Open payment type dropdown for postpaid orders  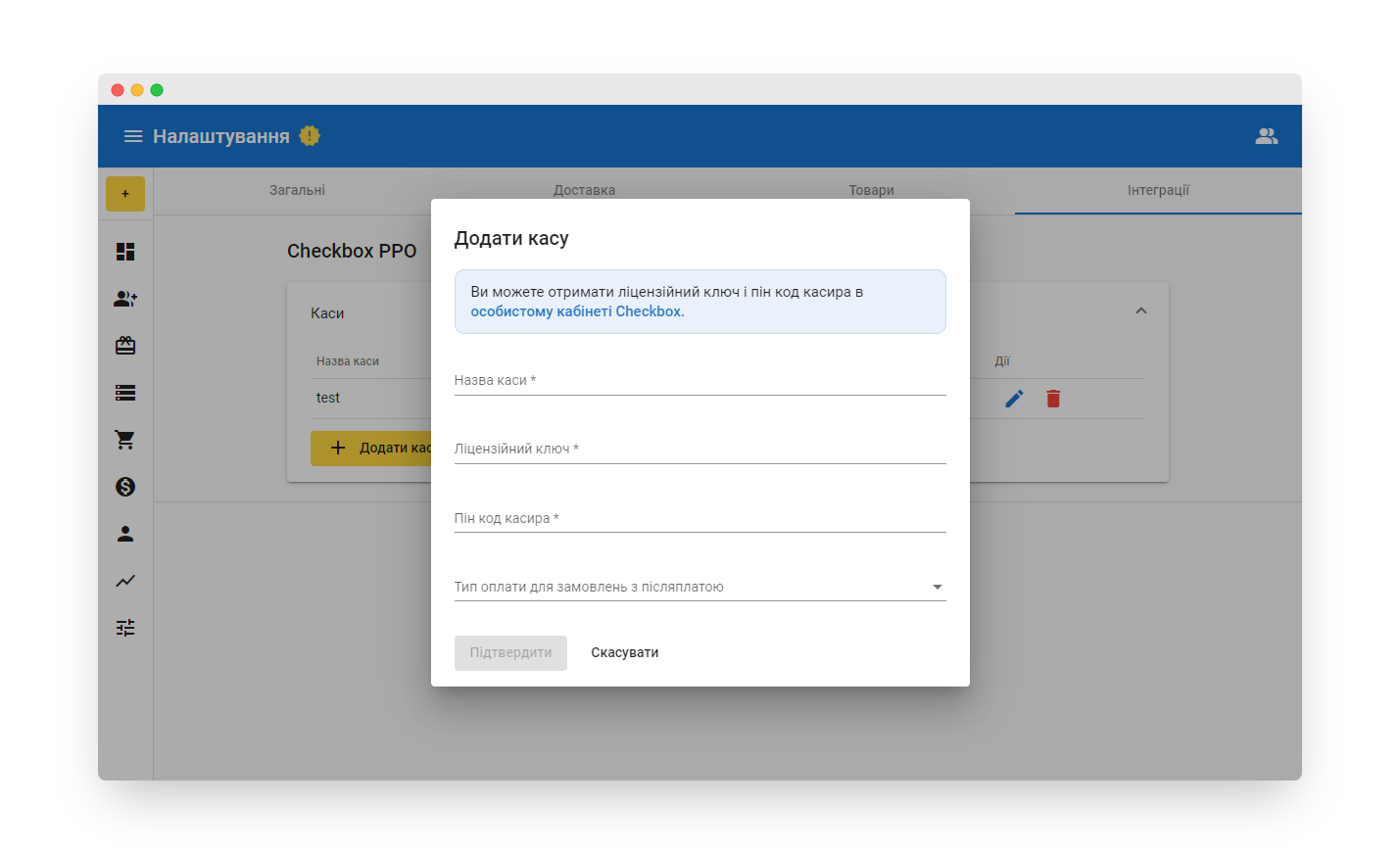coord(700,587)
